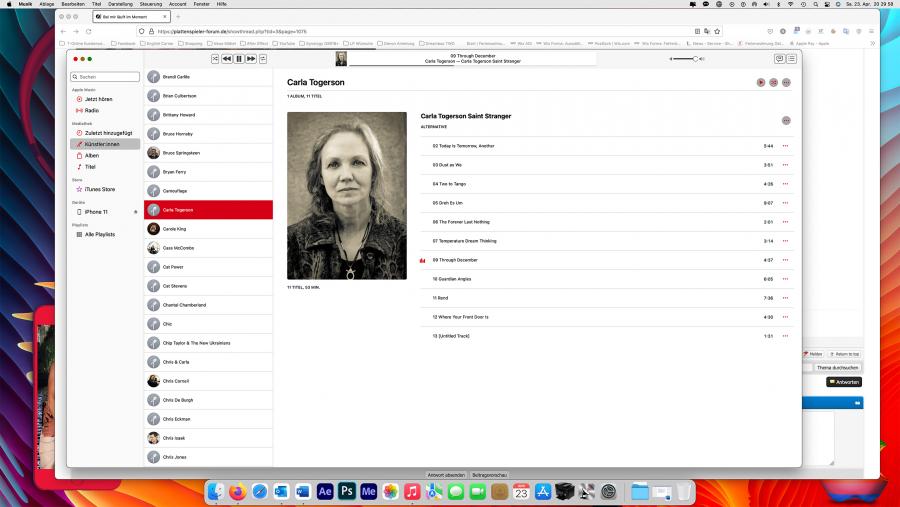
Task: Pause the currently playing song
Action: 239,59
